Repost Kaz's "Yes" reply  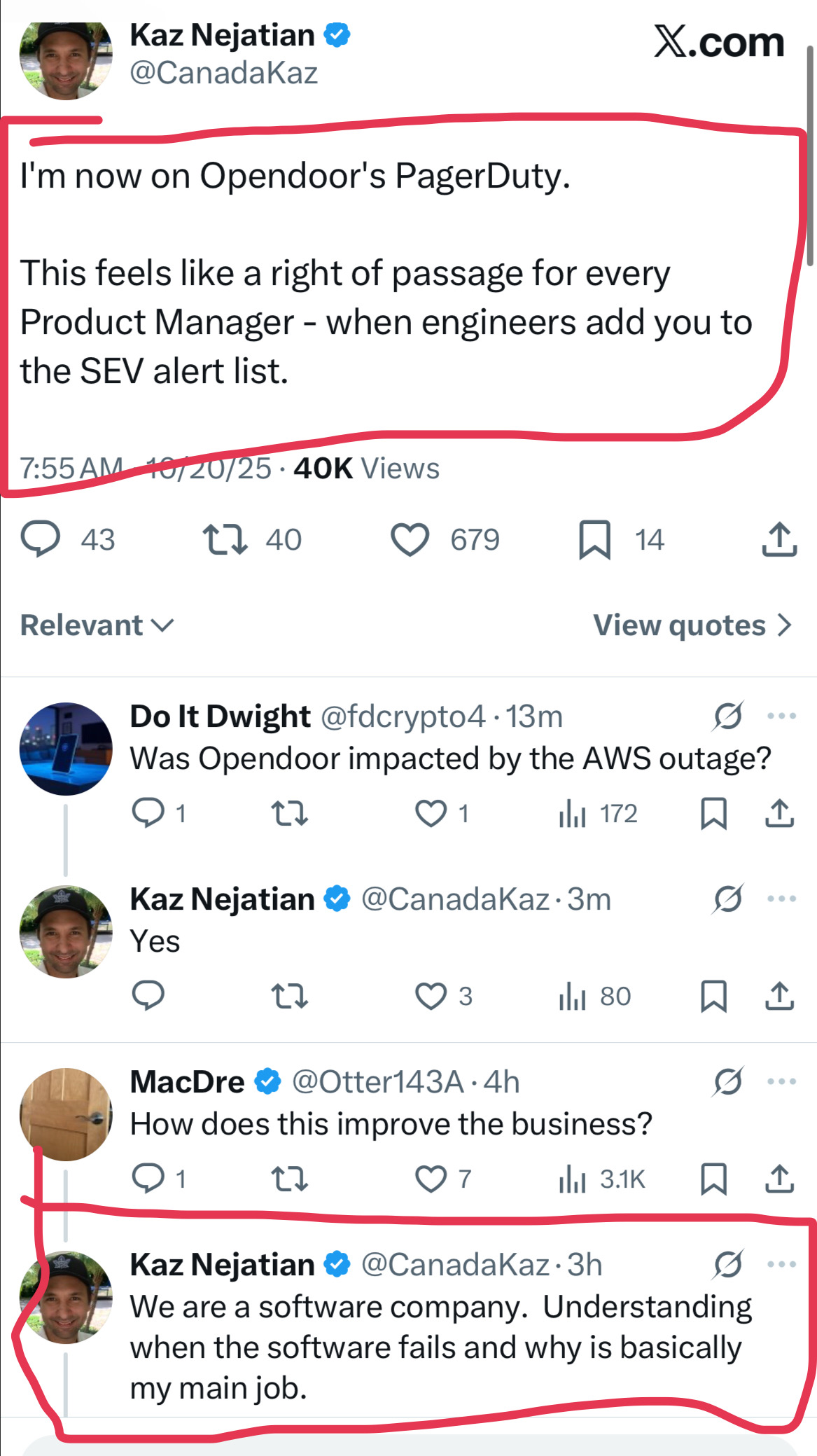[289, 996]
